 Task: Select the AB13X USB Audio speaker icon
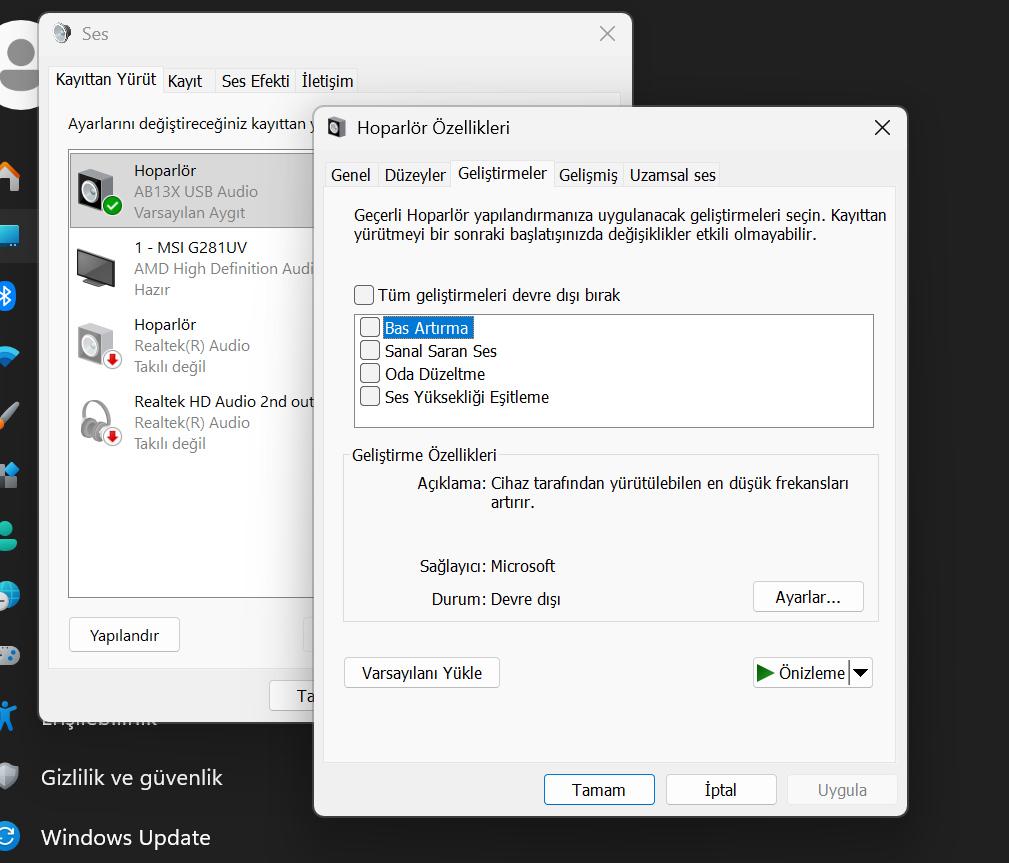99,191
